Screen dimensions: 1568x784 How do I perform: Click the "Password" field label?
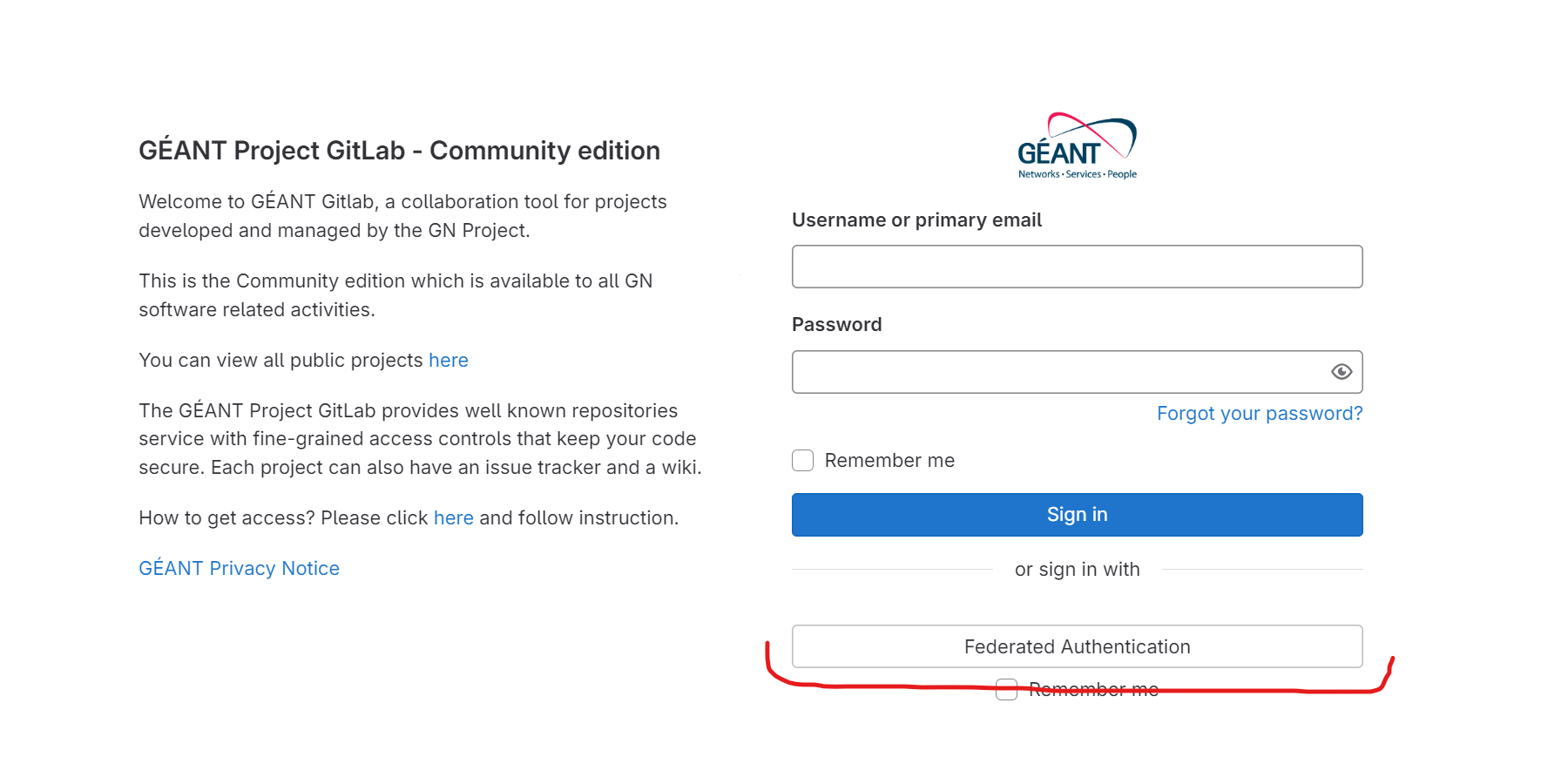(836, 325)
